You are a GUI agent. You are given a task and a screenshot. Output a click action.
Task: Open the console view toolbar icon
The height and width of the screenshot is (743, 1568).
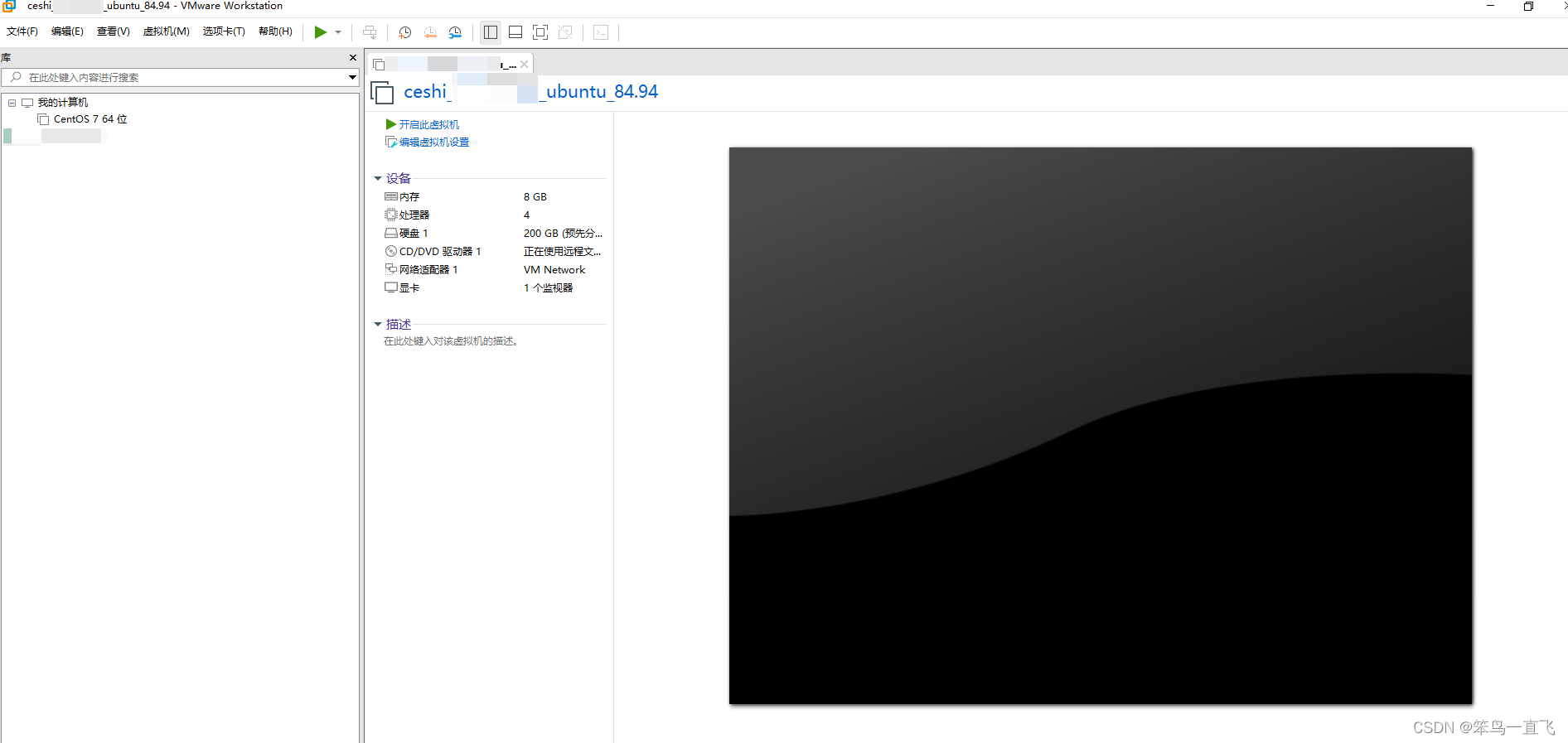tap(602, 32)
